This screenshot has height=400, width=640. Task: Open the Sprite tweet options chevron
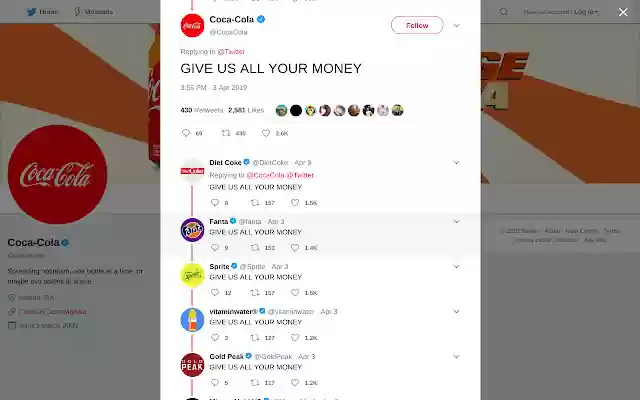[456, 267]
